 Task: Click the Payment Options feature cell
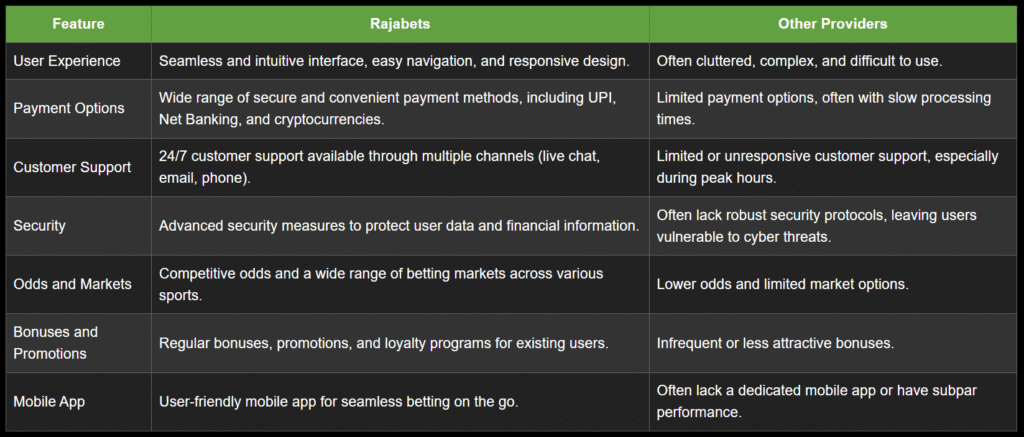click(x=78, y=108)
